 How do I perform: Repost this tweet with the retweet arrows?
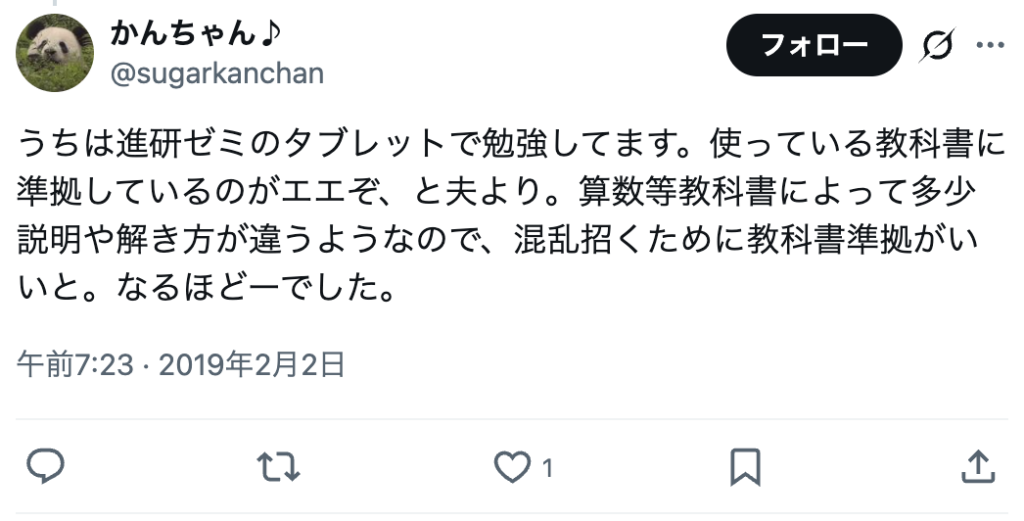[279, 467]
